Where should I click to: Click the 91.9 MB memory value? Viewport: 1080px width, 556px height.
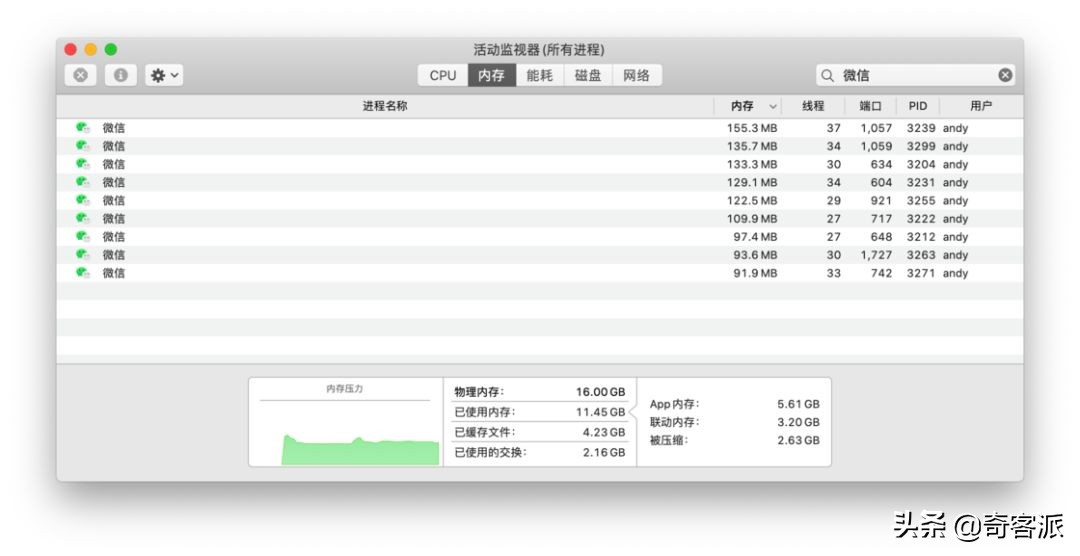(755, 273)
